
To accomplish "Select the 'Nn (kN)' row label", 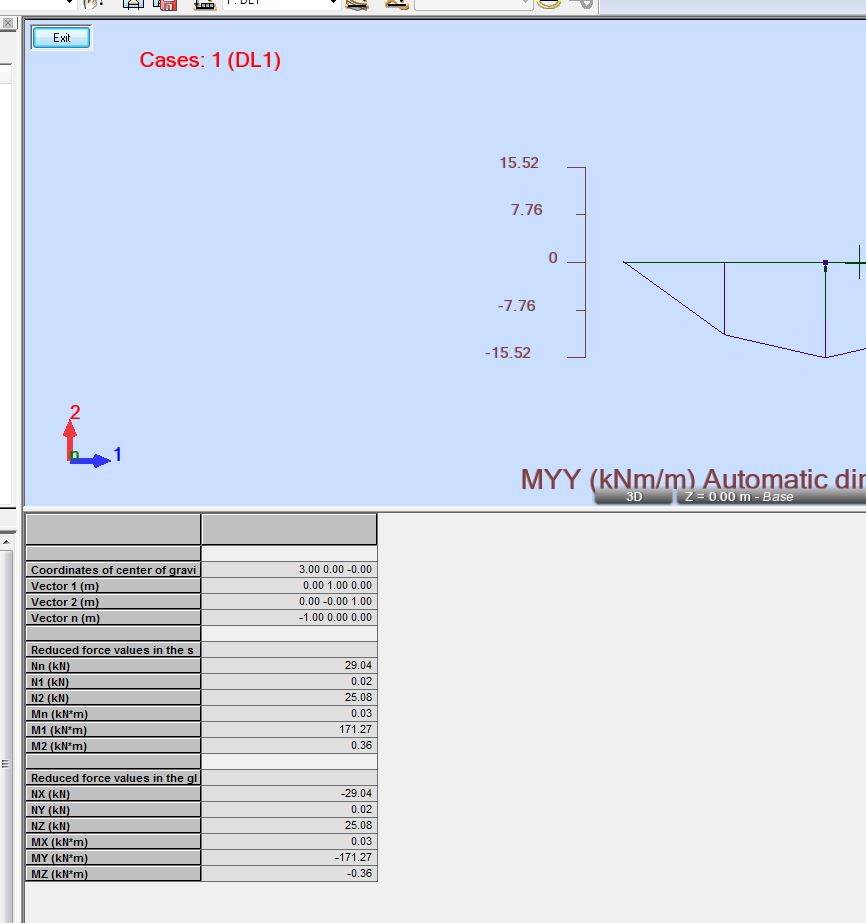I will pyautogui.click(x=113, y=666).
